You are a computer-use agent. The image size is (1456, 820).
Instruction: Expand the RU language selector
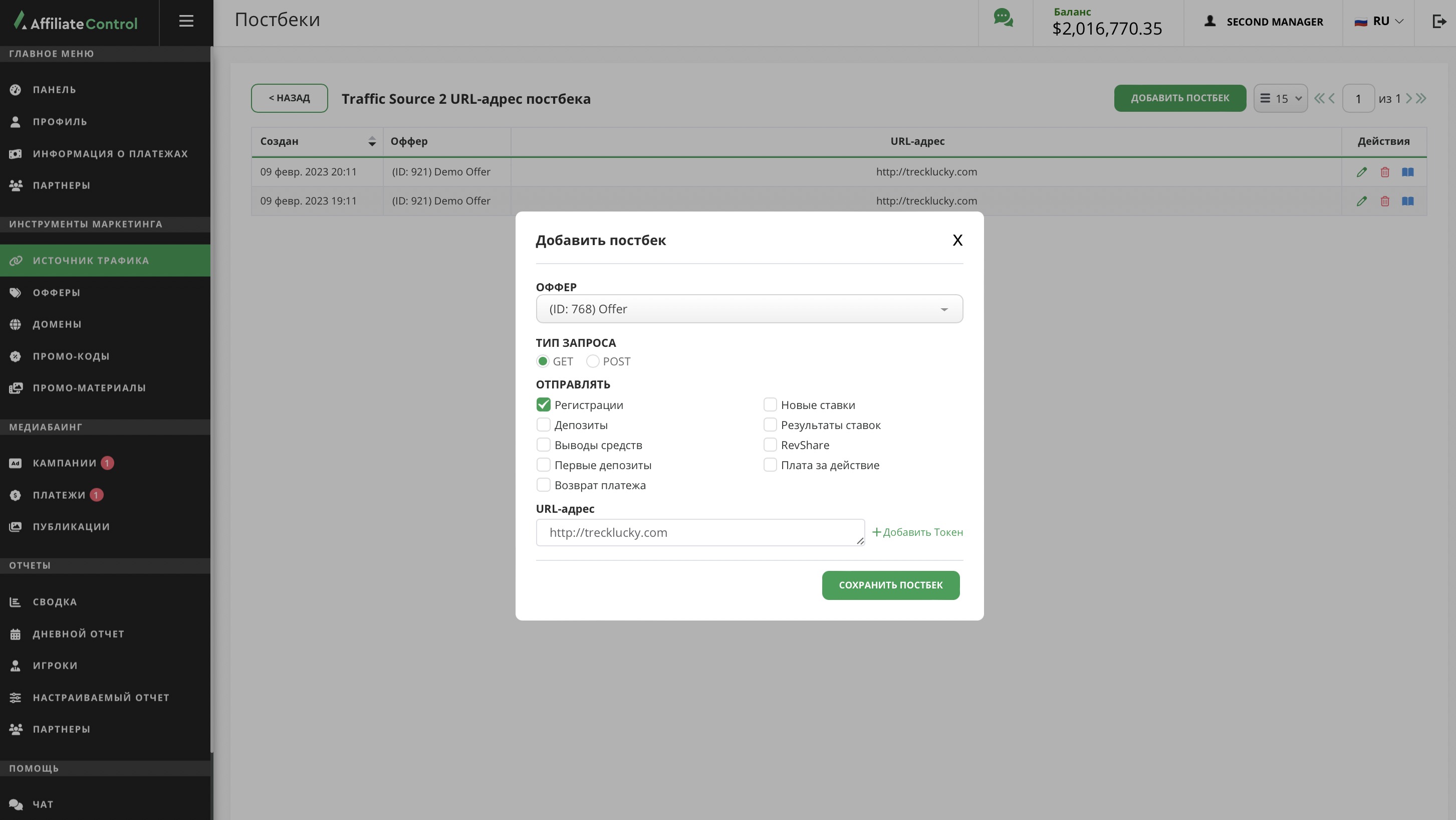(1379, 22)
